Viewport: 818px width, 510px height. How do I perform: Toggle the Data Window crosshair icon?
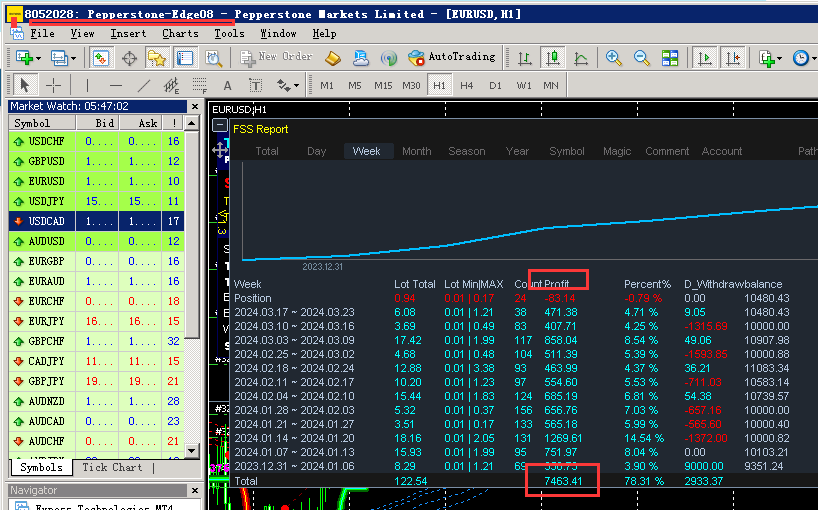[129, 57]
